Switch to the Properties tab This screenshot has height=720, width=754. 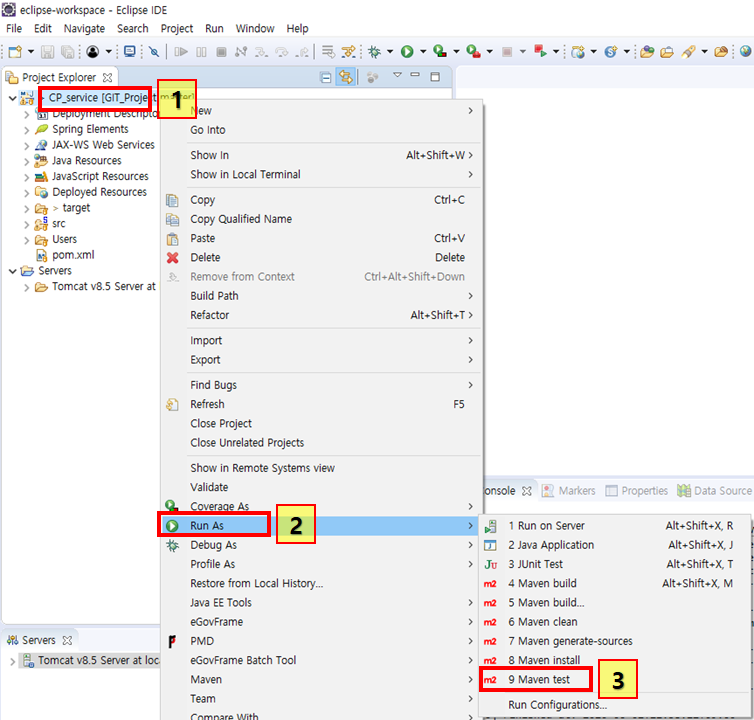pyautogui.click(x=637, y=491)
